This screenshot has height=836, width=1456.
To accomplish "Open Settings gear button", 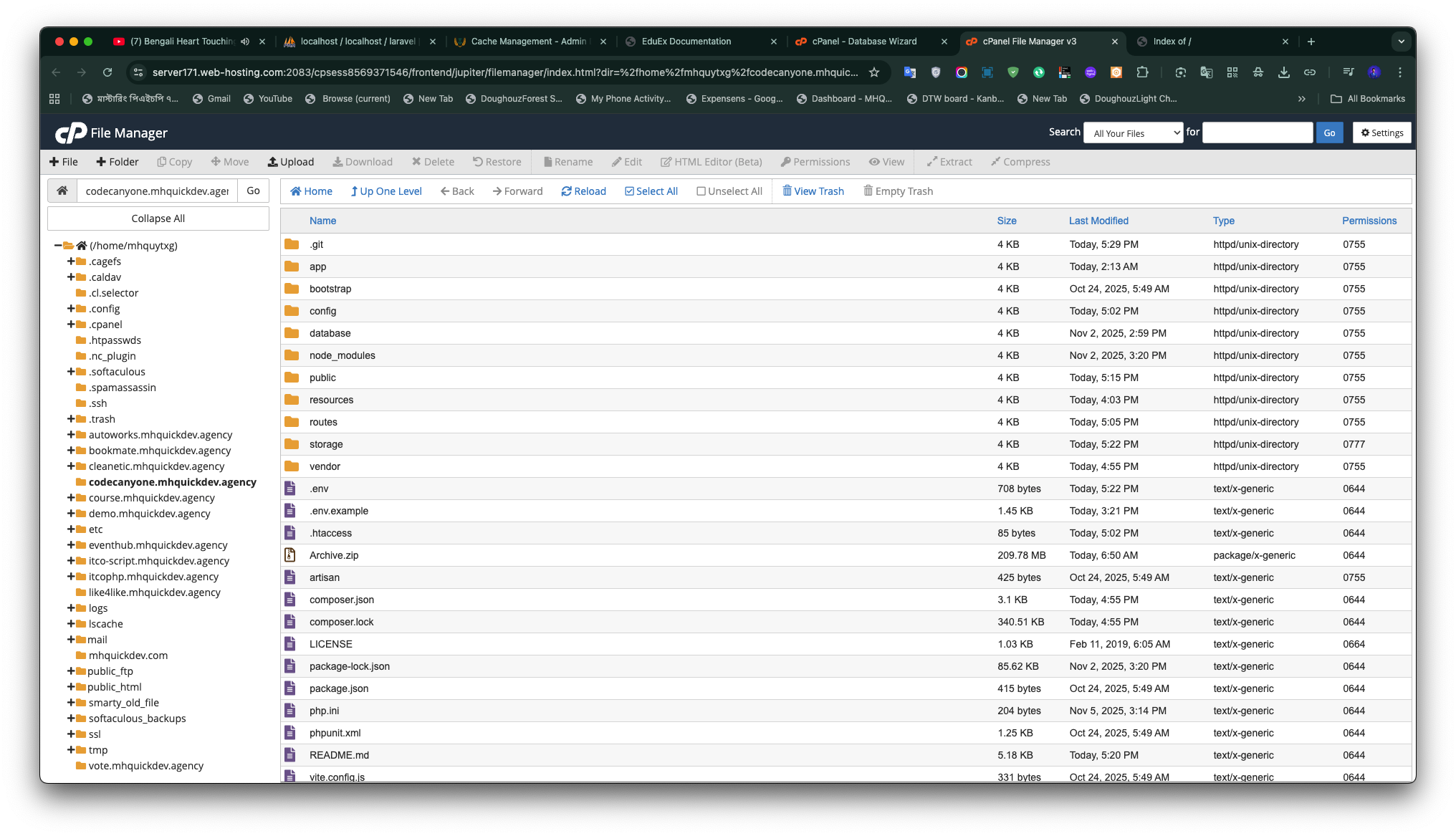I will (1381, 133).
